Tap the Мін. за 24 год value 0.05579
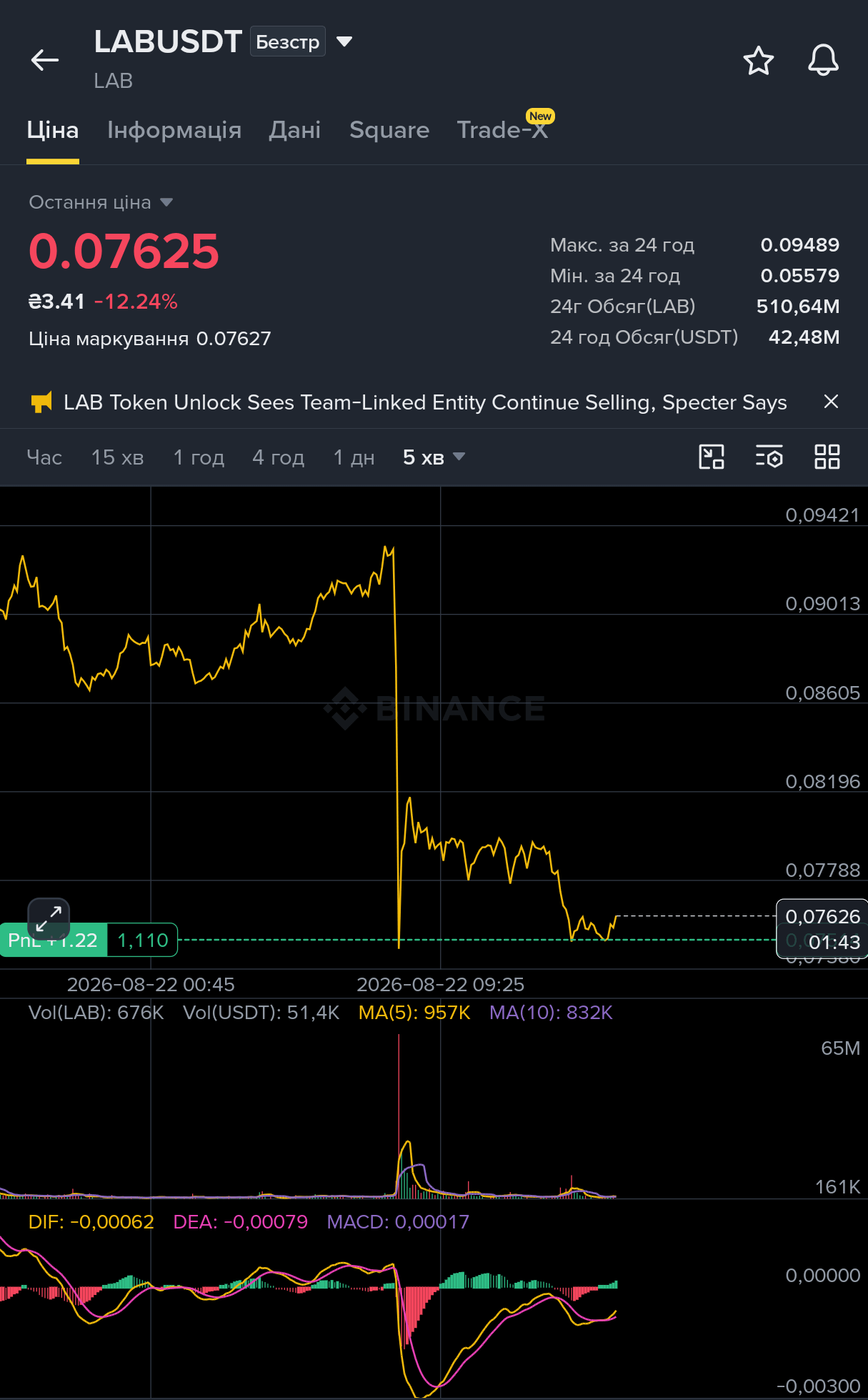The height and width of the screenshot is (1400, 868). point(800,276)
